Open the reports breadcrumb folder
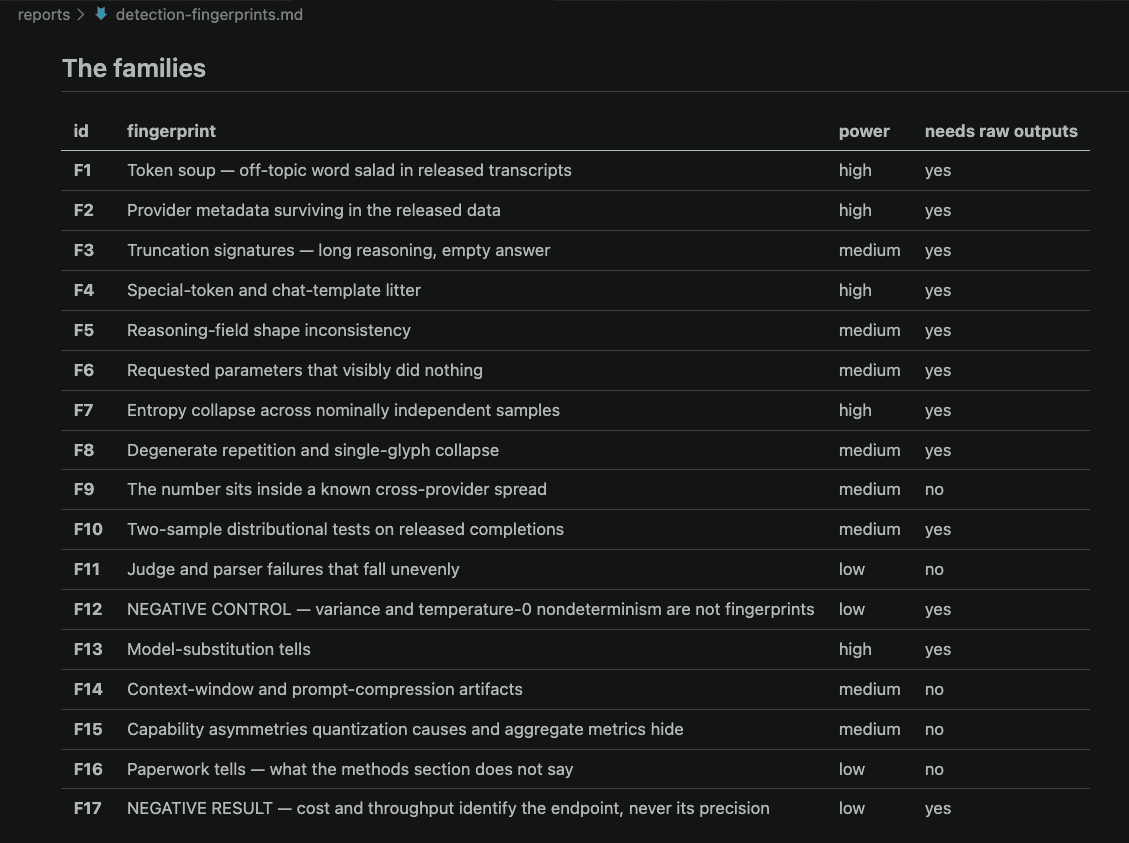This screenshot has height=843, width=1129. coord(43,14)
